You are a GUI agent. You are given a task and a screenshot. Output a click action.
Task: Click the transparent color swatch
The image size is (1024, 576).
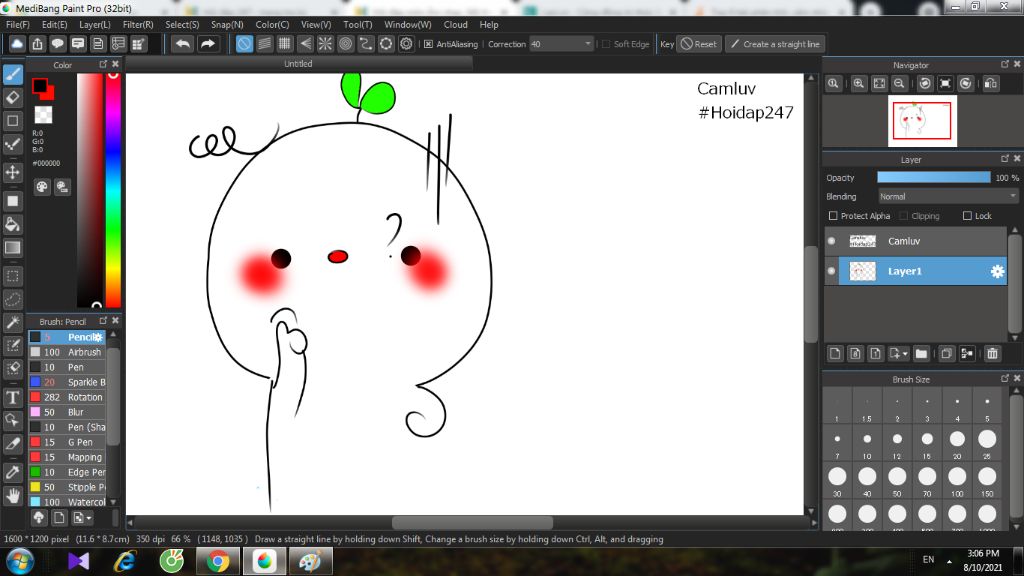(43, 115)
